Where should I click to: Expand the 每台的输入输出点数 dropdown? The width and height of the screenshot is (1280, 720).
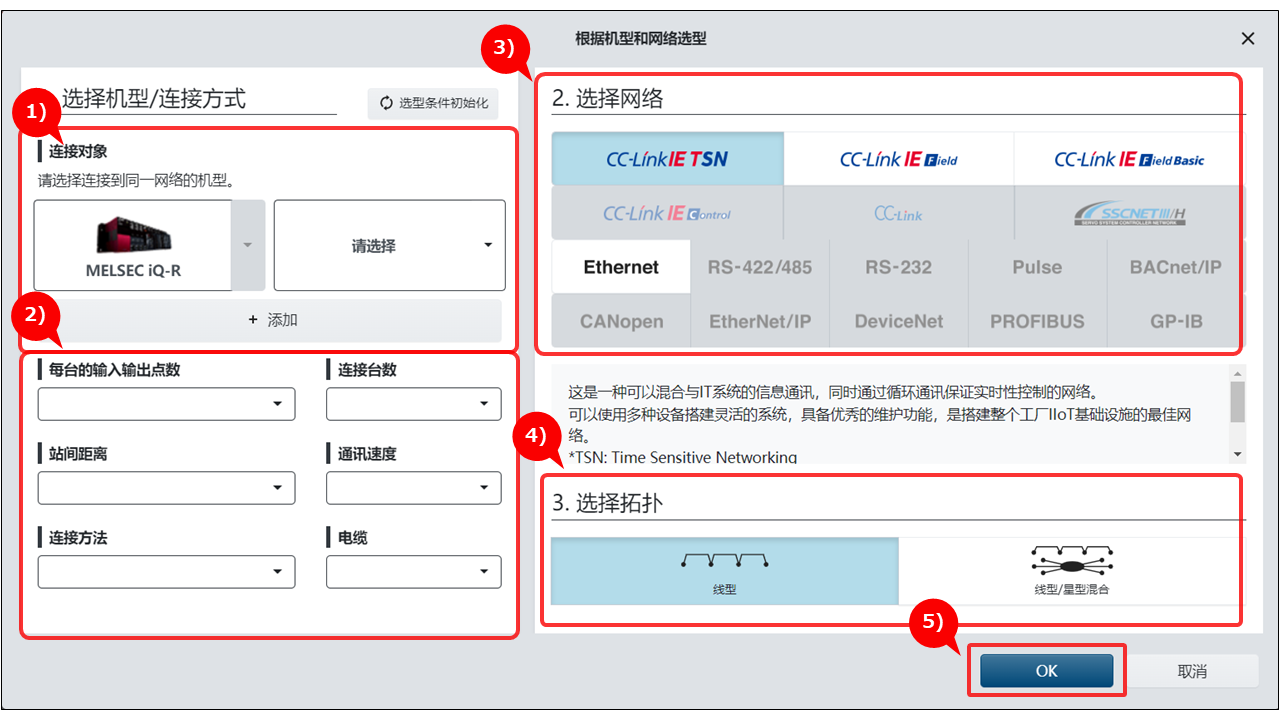point(166,404)
